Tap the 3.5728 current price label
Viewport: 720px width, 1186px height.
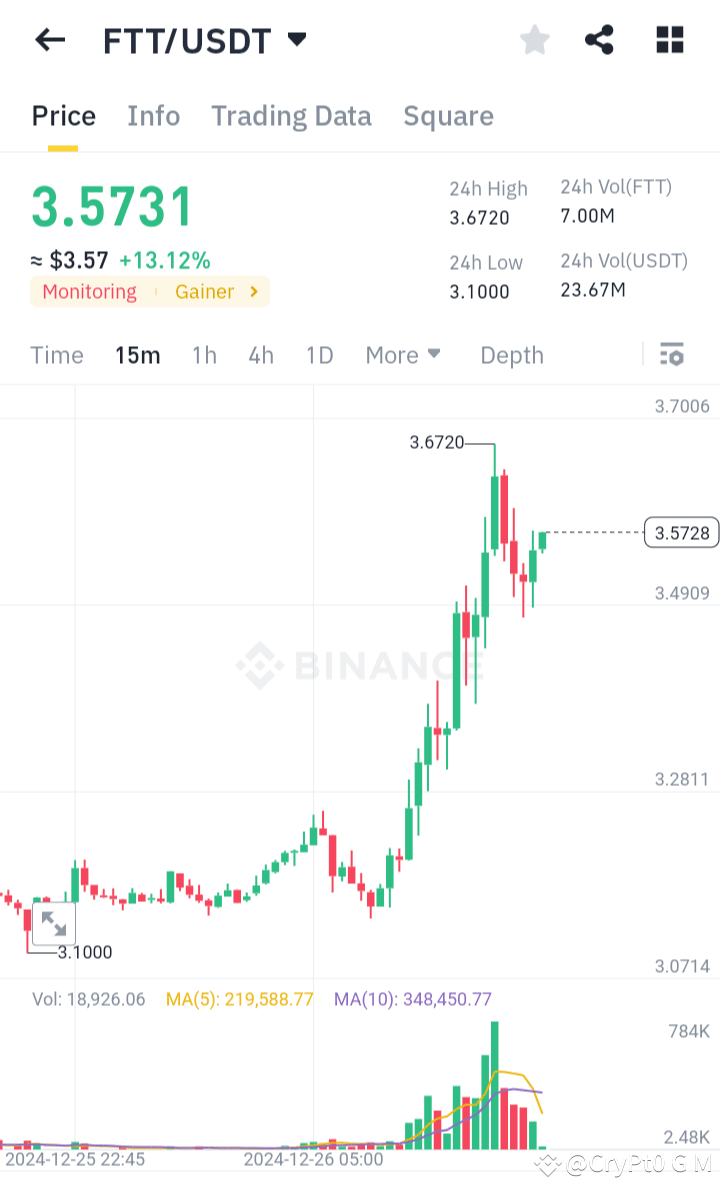point(681,533)
